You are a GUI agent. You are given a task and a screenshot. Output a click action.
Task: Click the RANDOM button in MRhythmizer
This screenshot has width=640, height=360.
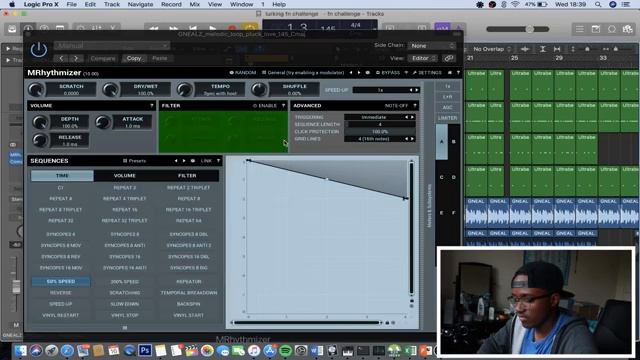click(x=242, y=73)
